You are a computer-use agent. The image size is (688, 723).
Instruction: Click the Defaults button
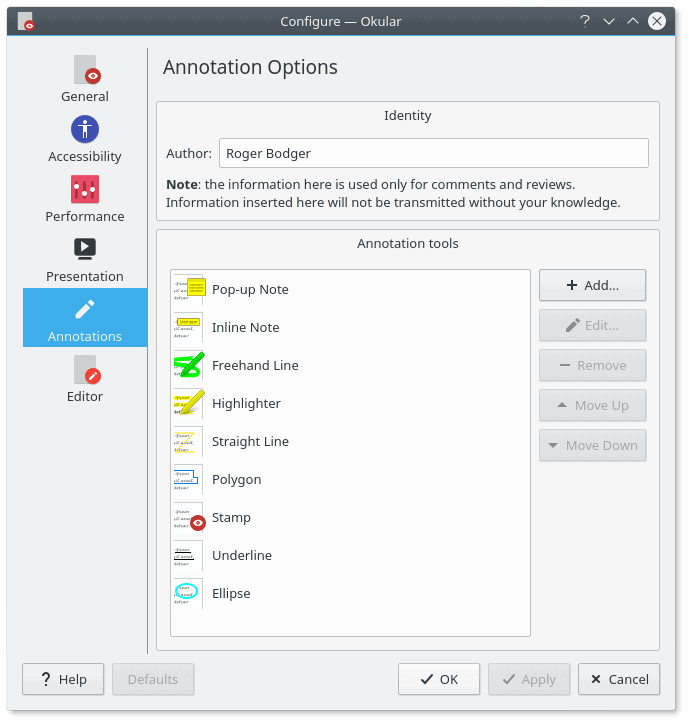tap(153, 679)
